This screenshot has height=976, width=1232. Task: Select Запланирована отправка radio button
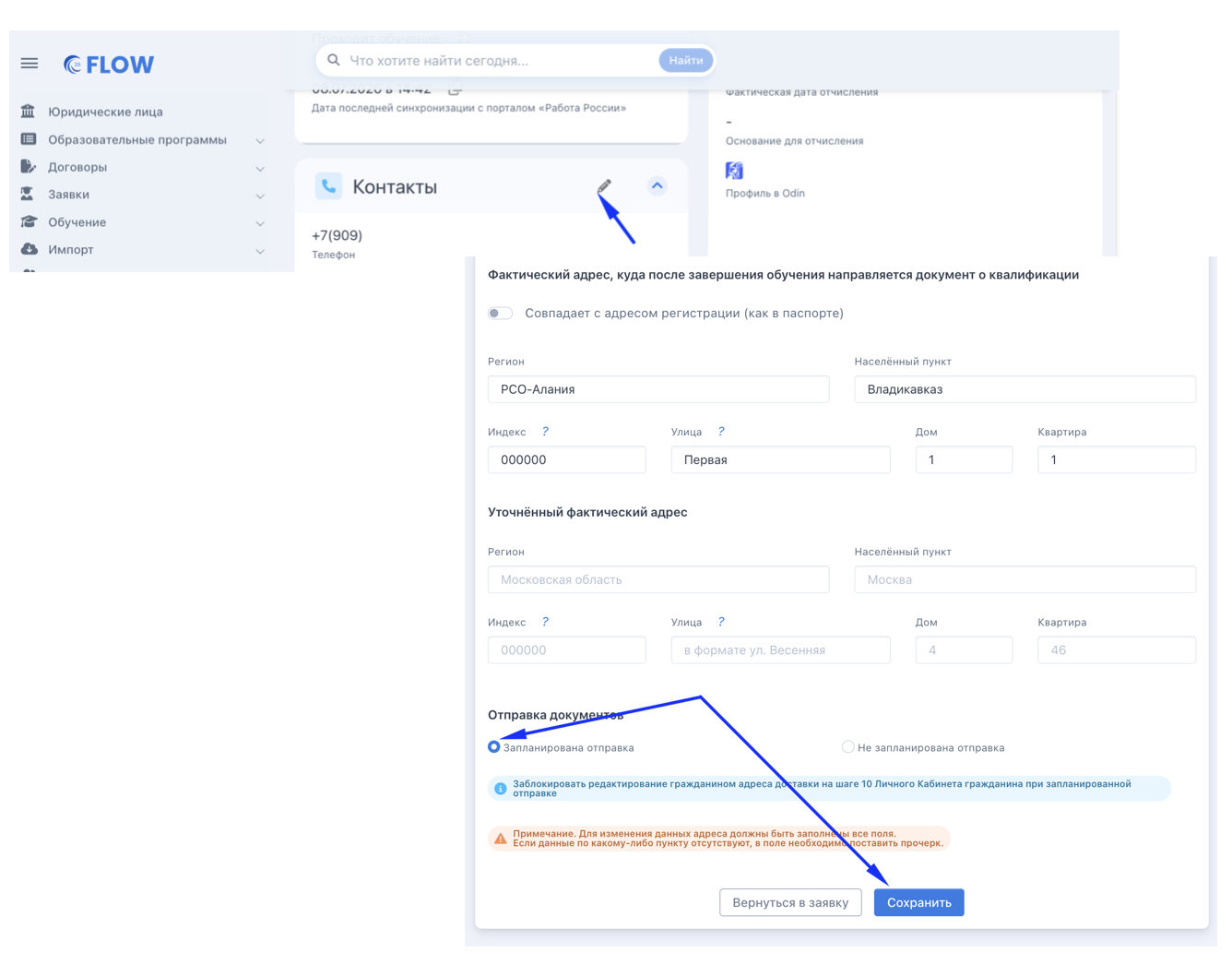494,747
